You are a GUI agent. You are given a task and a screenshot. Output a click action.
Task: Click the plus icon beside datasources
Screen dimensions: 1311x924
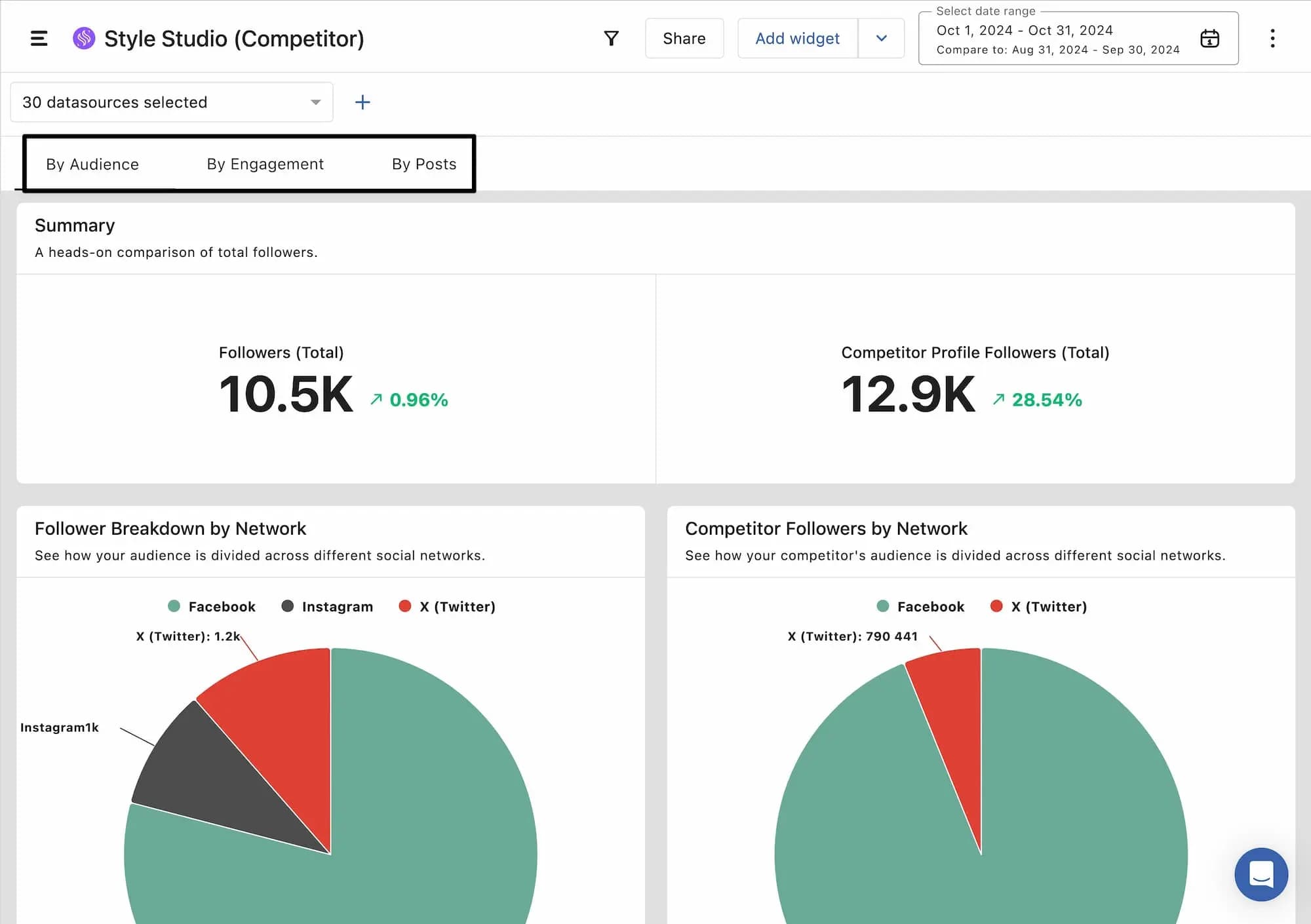362,102
